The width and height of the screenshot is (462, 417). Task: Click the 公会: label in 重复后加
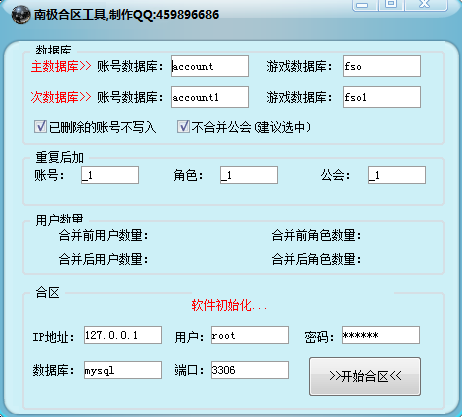coord(335,175)
